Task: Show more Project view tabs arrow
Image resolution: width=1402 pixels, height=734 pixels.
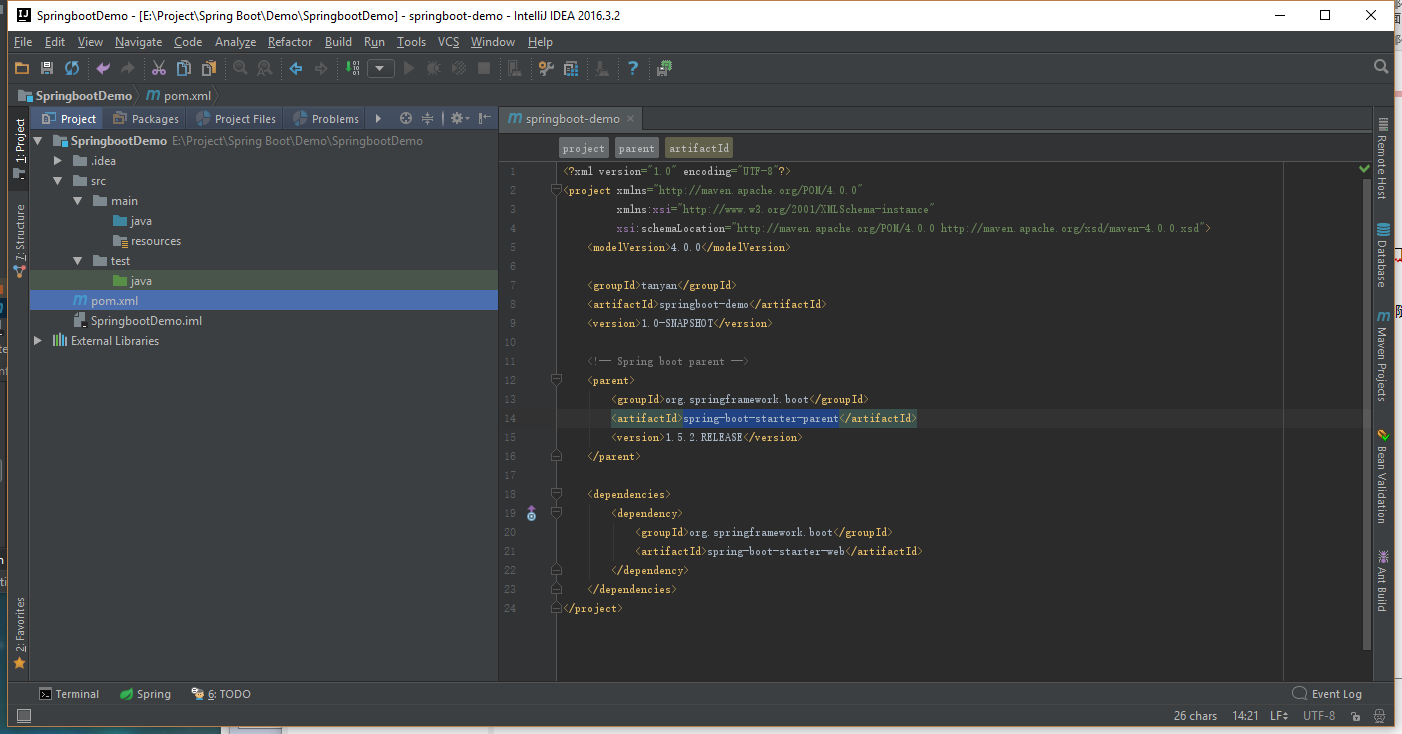Action: (378, 118)
